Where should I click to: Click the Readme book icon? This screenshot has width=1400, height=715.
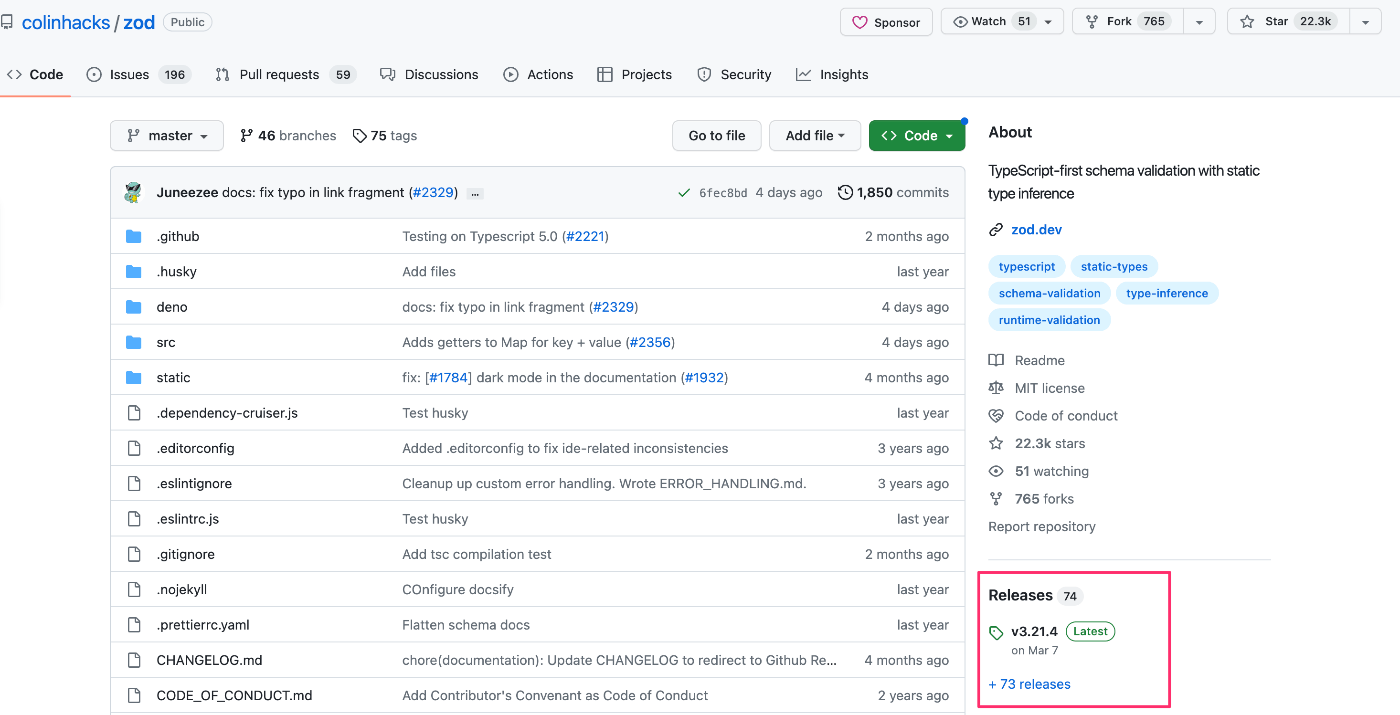996,360
